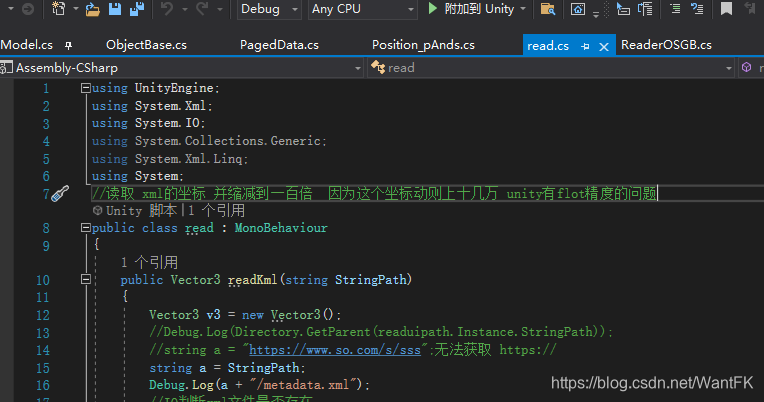Open dropdown arrow beside 附加到 Unity
The width and height of the screenshot is (764, 402).
click(x=523, y=9)
